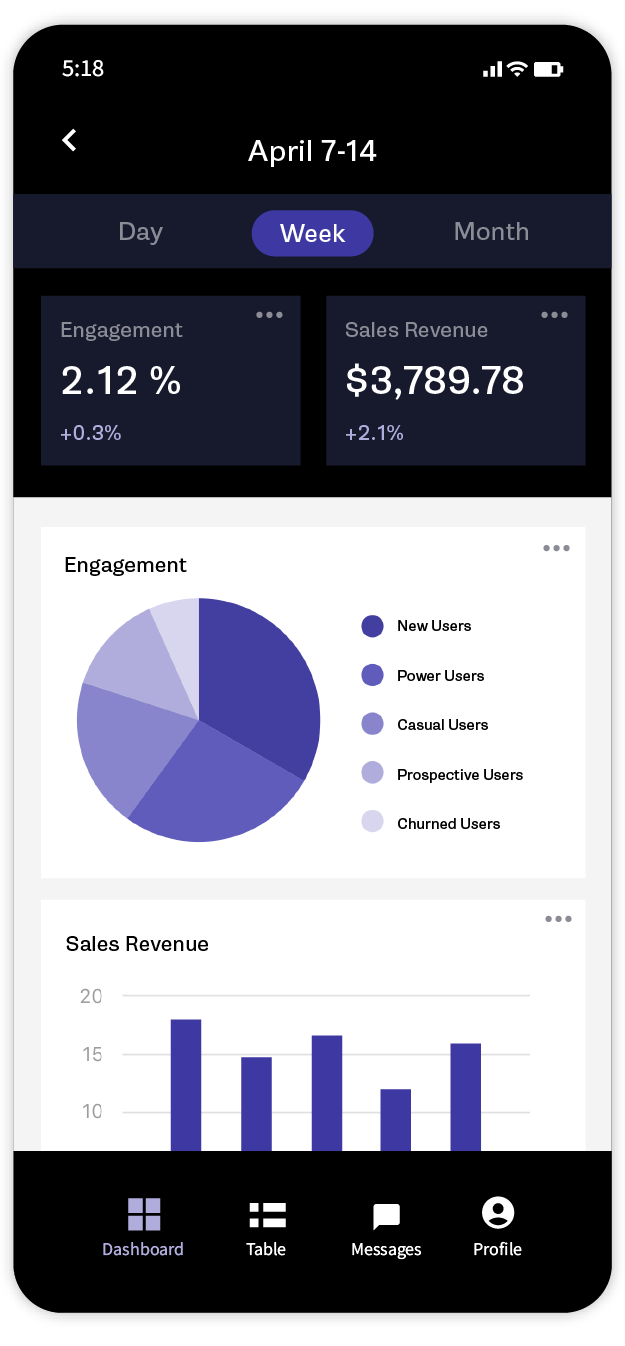Tap the cellular signal bars icon
Image resolution: width=625 pixels, height=1346 pixels.
[x=492, y=69]
